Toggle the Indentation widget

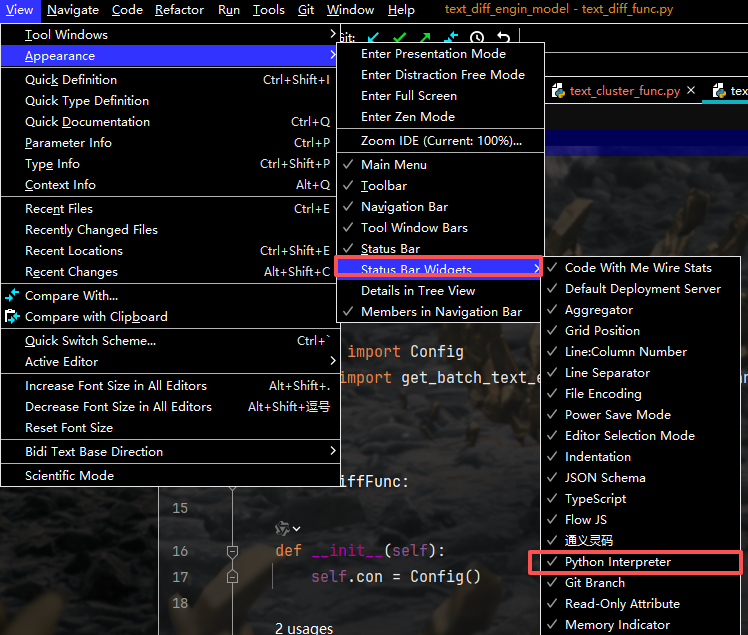pos(641,457)
